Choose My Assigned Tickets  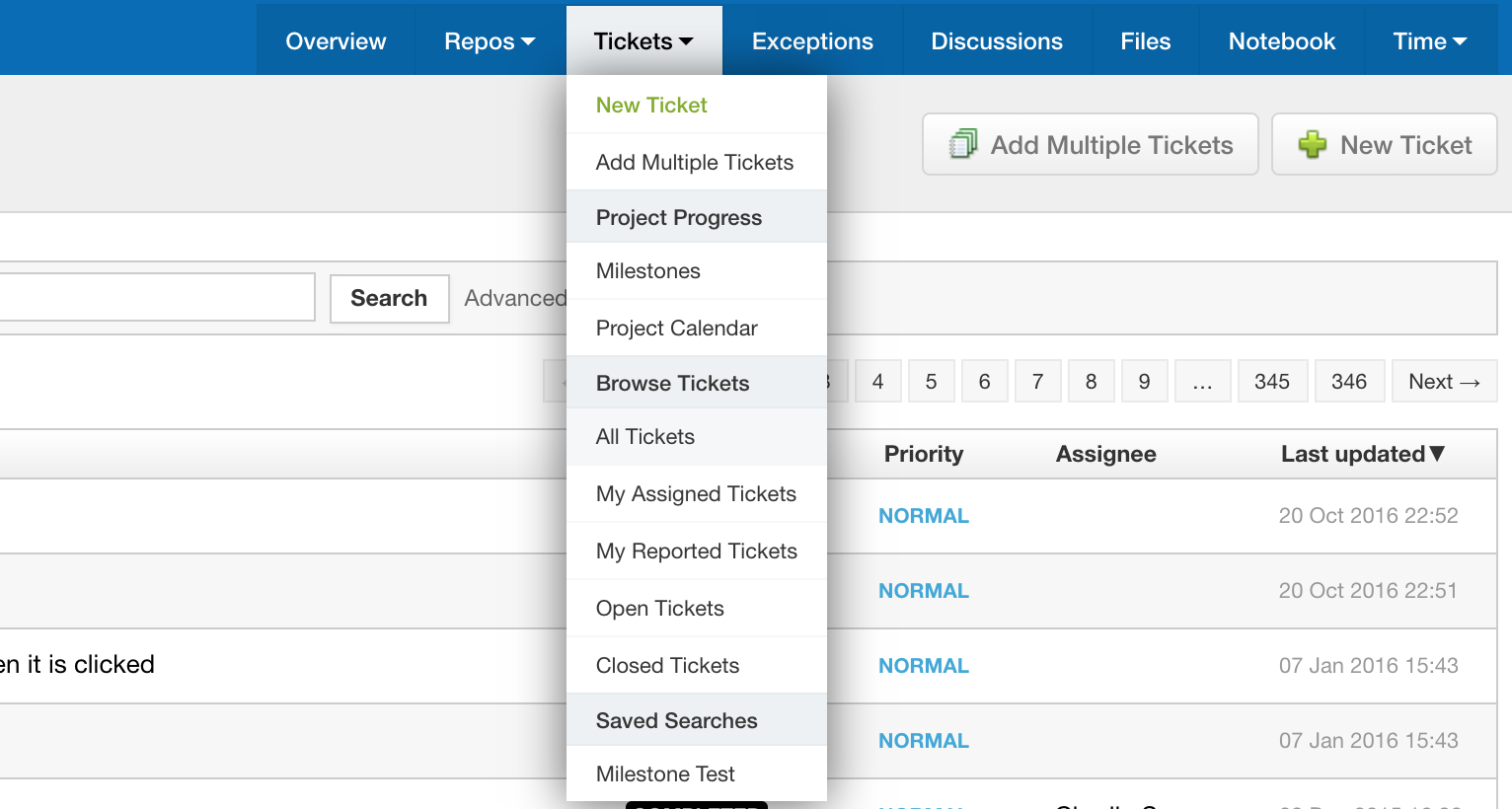point(697,493)
